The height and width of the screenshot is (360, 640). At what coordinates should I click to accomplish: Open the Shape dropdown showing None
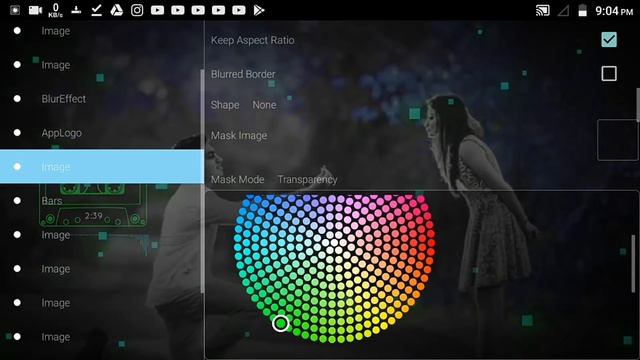click(264, 105)
